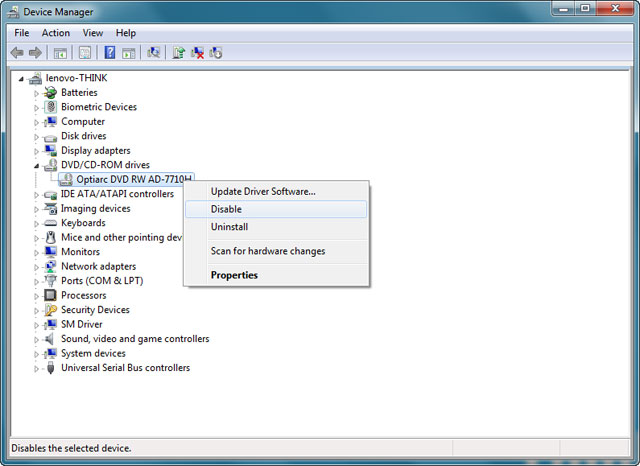Select the Sound, video and game controllers entry
Image resolution: width=640 pixels, height=466 pixels.
(135, 339)
